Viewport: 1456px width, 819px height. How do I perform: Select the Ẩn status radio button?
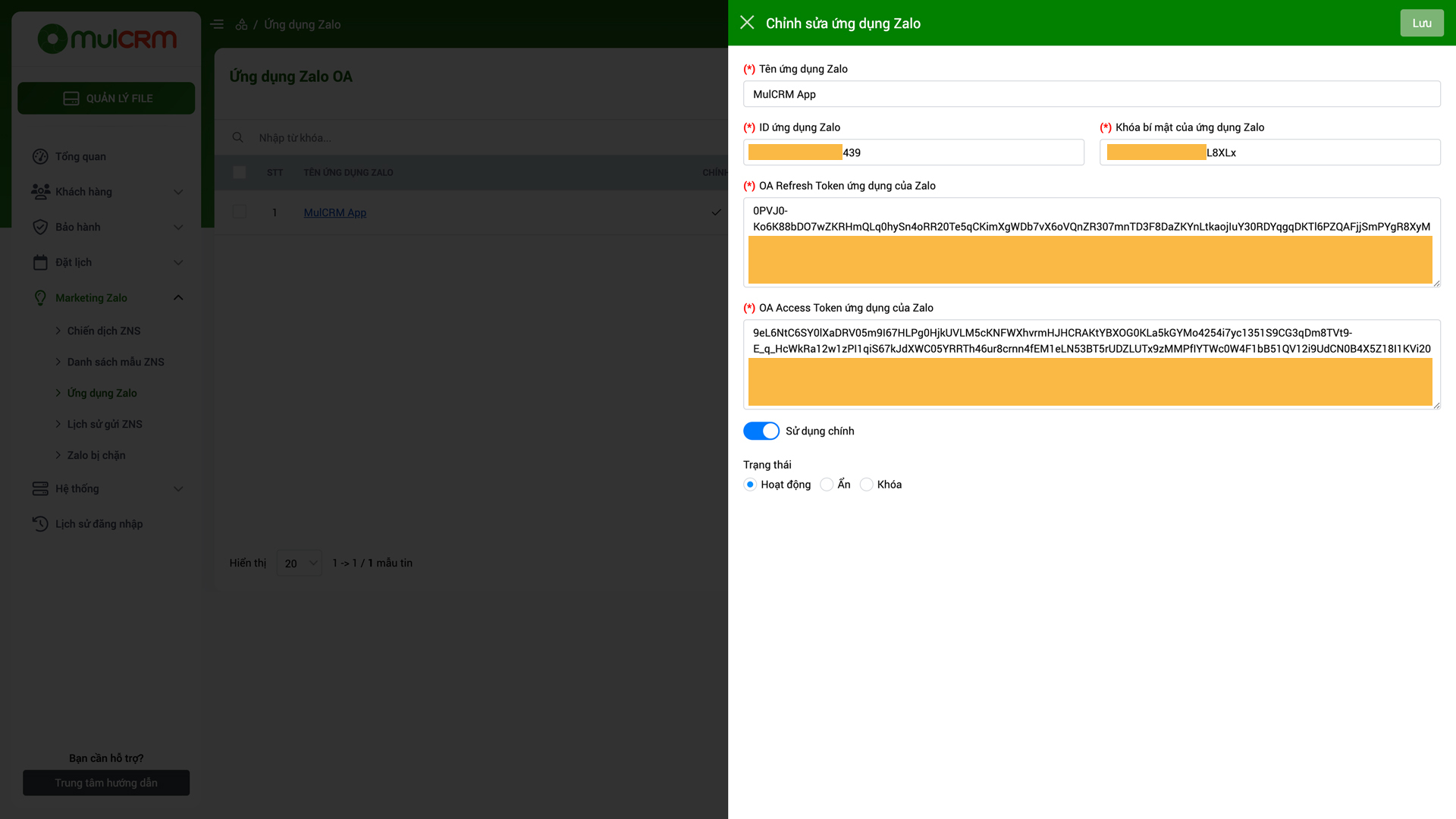tap(827, 485)
